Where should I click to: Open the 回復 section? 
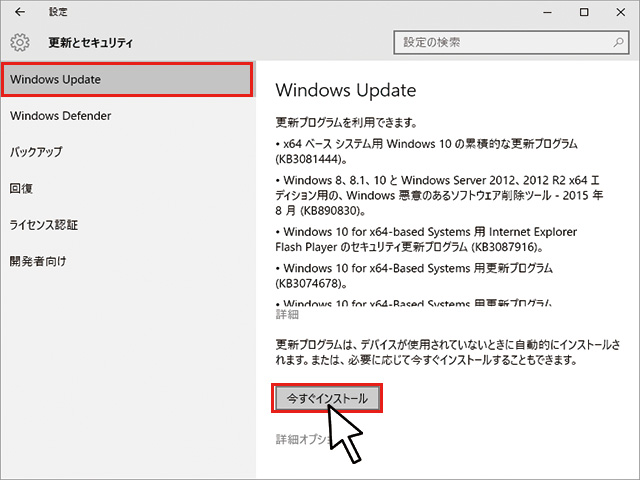pyautogui.click(x=21, y=189)
